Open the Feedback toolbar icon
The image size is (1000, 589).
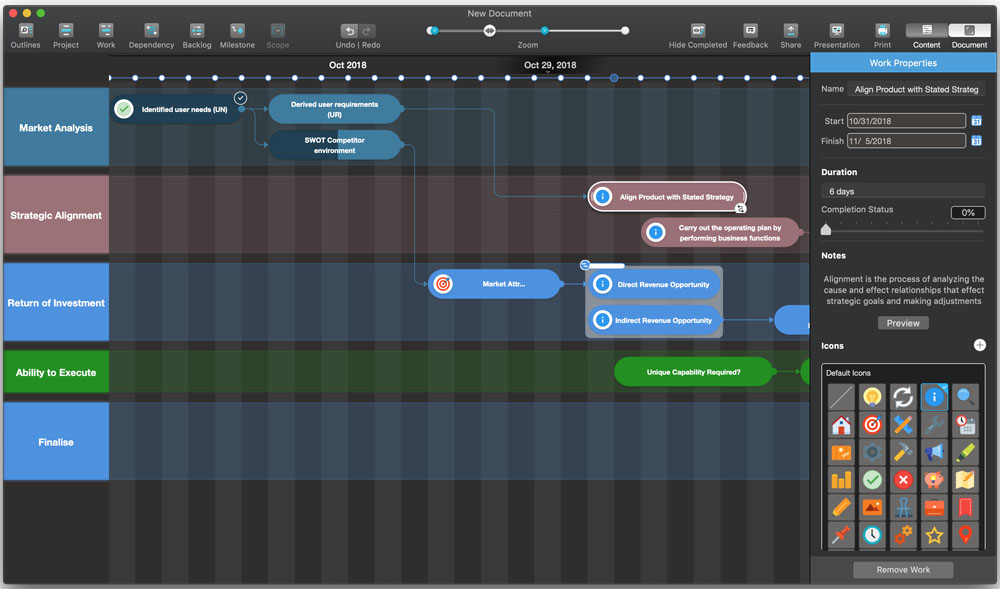751,31
